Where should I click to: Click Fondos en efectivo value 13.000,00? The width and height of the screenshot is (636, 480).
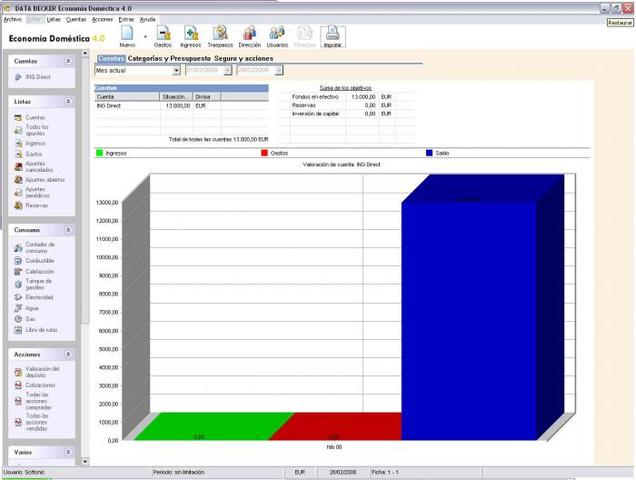(x=363, y=97)
